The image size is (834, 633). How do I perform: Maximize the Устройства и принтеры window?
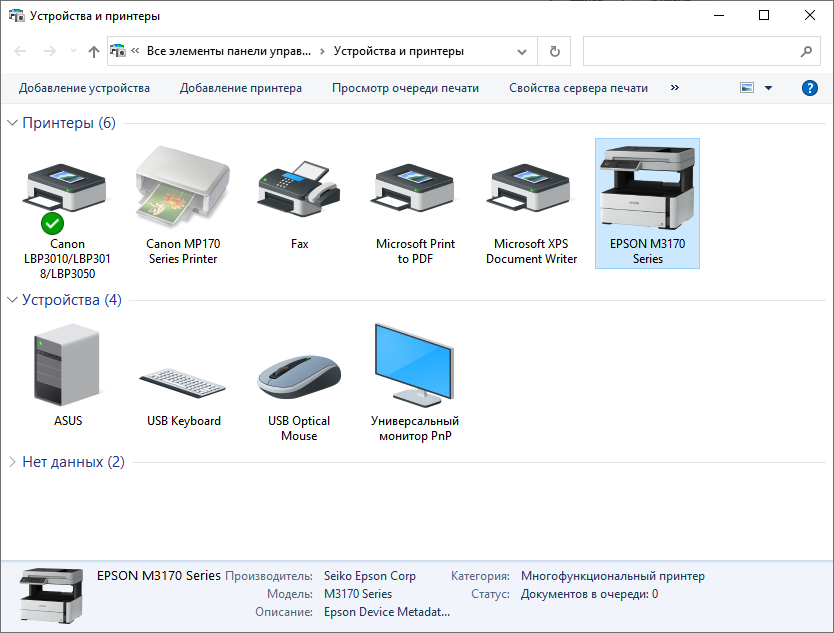[764, 15]
